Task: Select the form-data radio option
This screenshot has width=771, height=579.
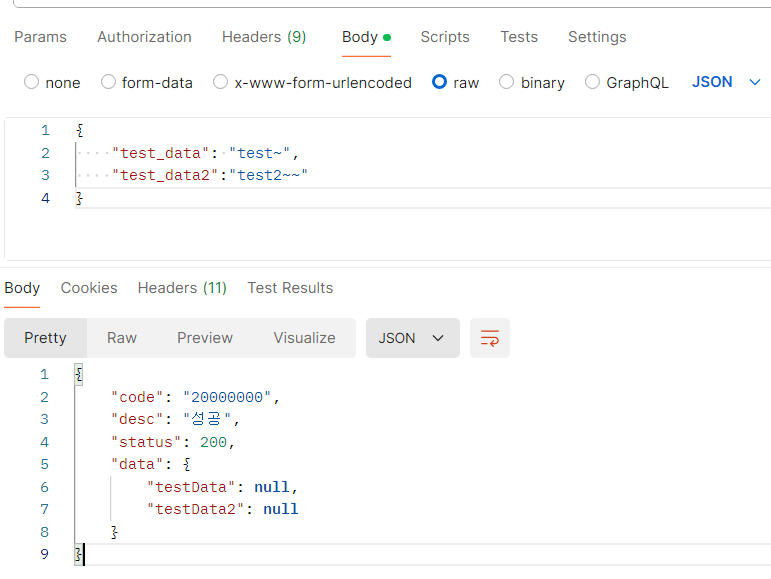Action: click(x=108, y=82)
